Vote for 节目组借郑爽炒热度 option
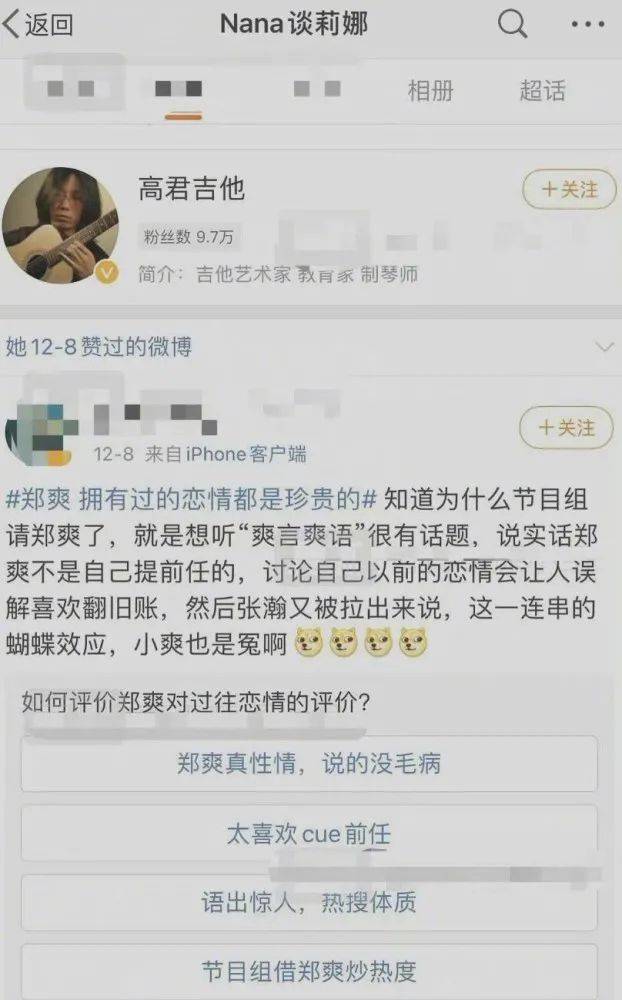The image size is (622, 1000). [x=309, y=971]
